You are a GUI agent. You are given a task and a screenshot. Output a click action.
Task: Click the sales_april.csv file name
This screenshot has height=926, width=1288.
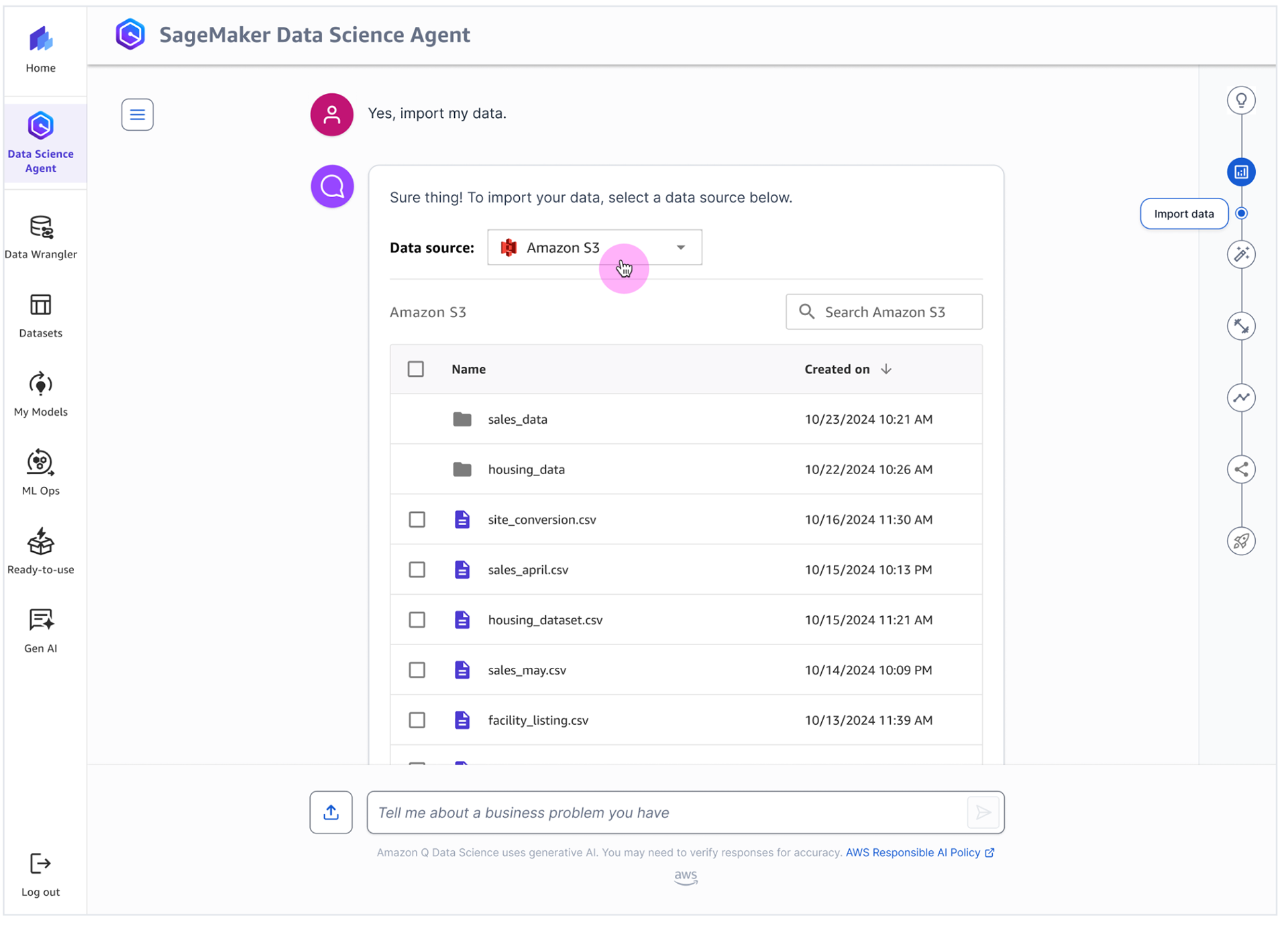tap(528, 570)
